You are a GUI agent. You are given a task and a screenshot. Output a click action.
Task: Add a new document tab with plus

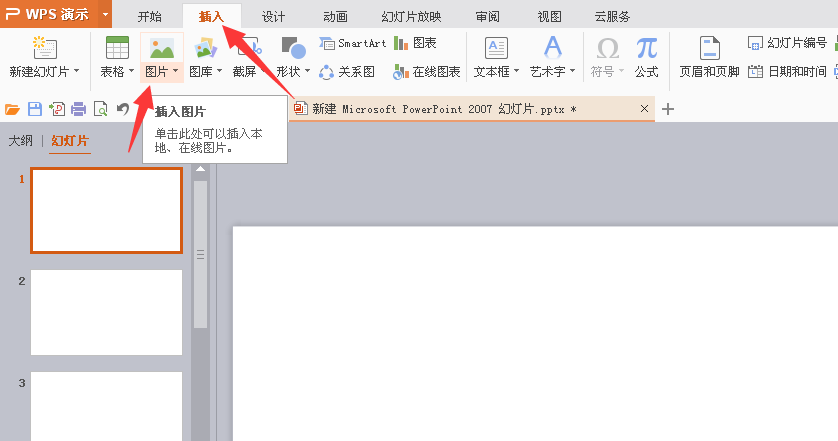point(668,110)
